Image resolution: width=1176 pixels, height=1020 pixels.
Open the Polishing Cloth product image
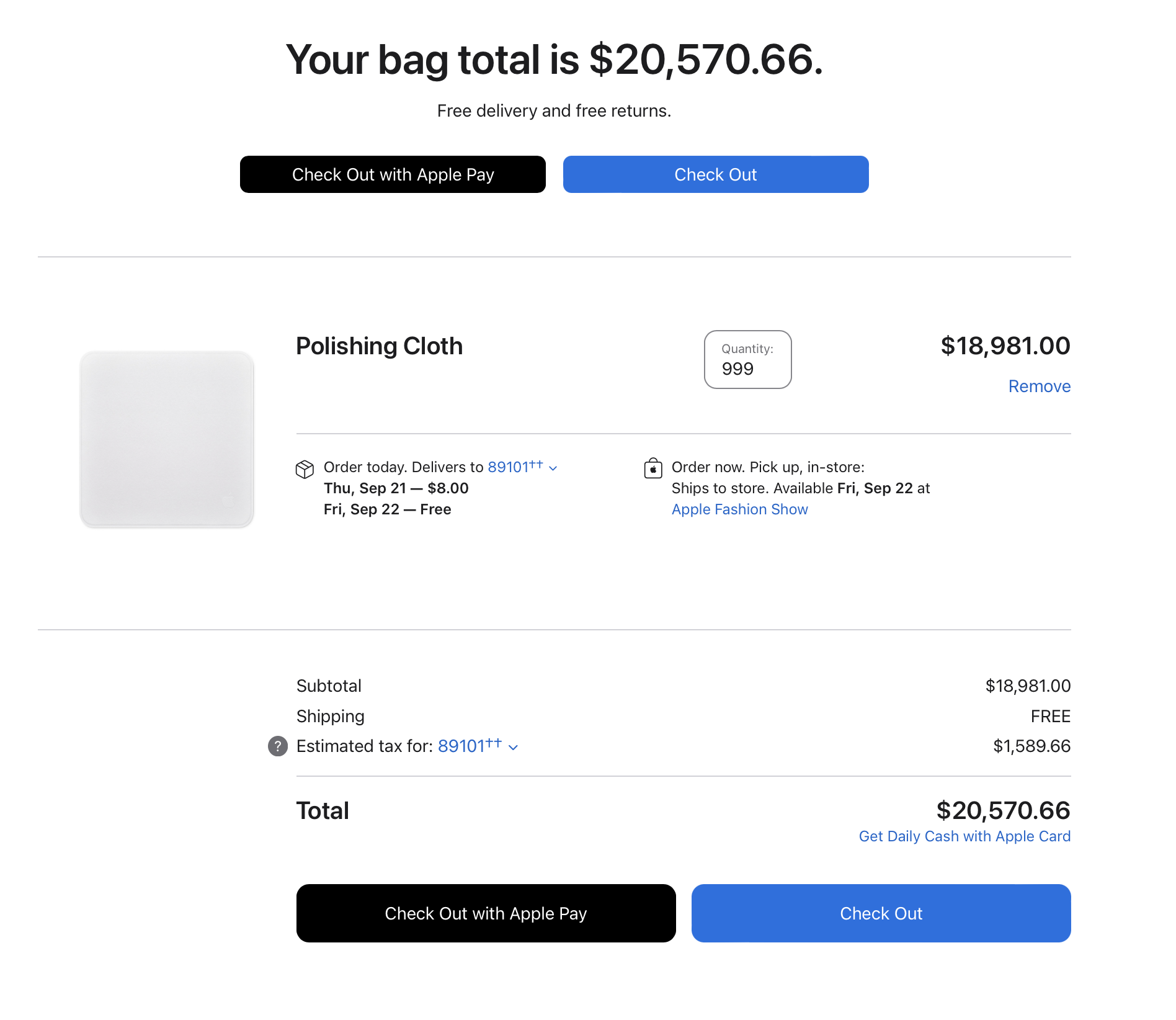pyautogui.click(x=167, y=439)
